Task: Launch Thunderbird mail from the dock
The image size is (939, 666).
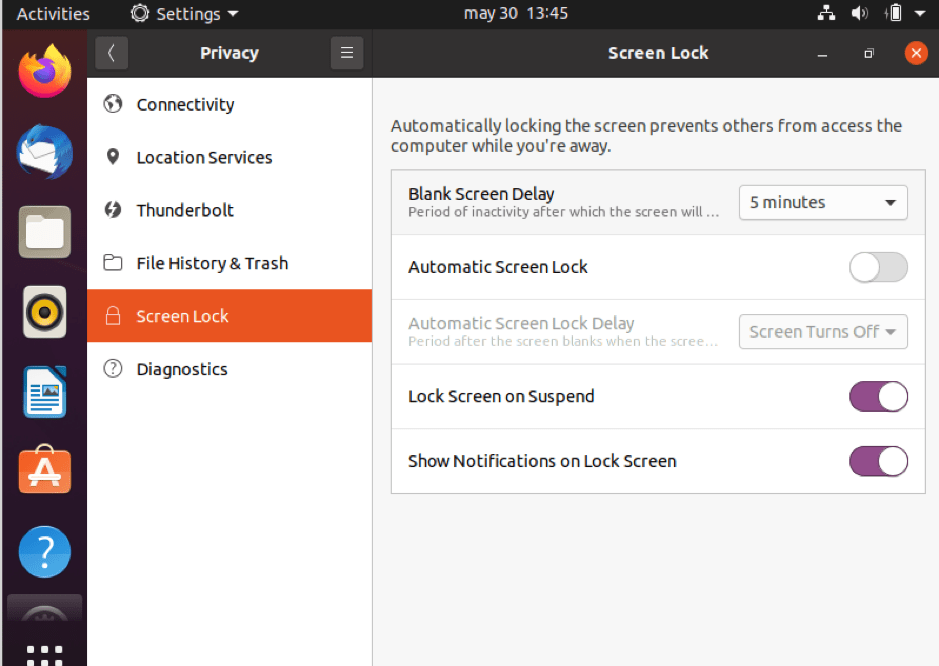Action: (x=44, y=152)
